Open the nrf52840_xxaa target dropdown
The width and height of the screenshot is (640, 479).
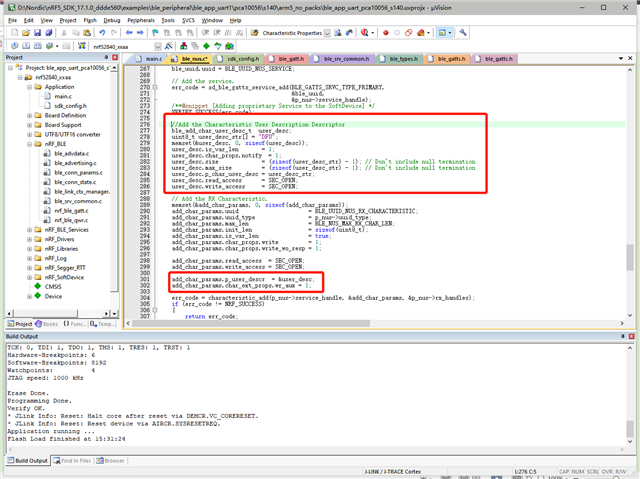[x=156, y=46]
